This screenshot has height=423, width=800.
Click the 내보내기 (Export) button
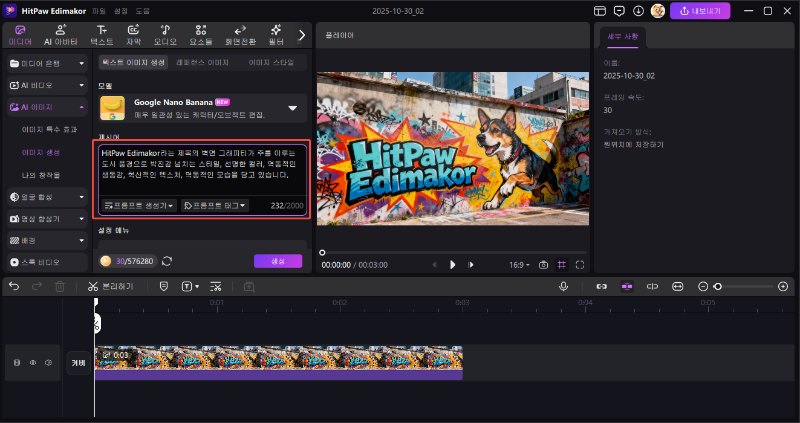[x=700, y=11]
